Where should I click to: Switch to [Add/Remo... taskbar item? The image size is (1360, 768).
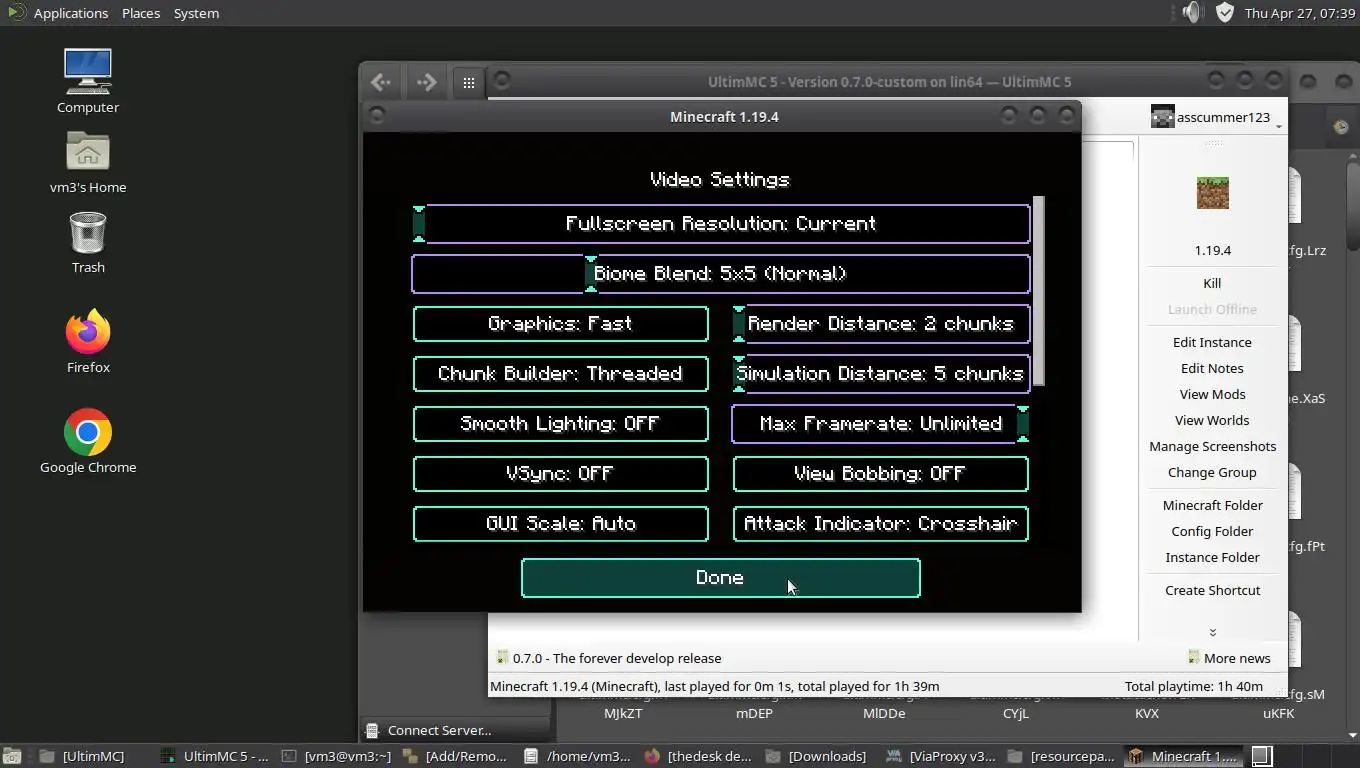point(456,756)
